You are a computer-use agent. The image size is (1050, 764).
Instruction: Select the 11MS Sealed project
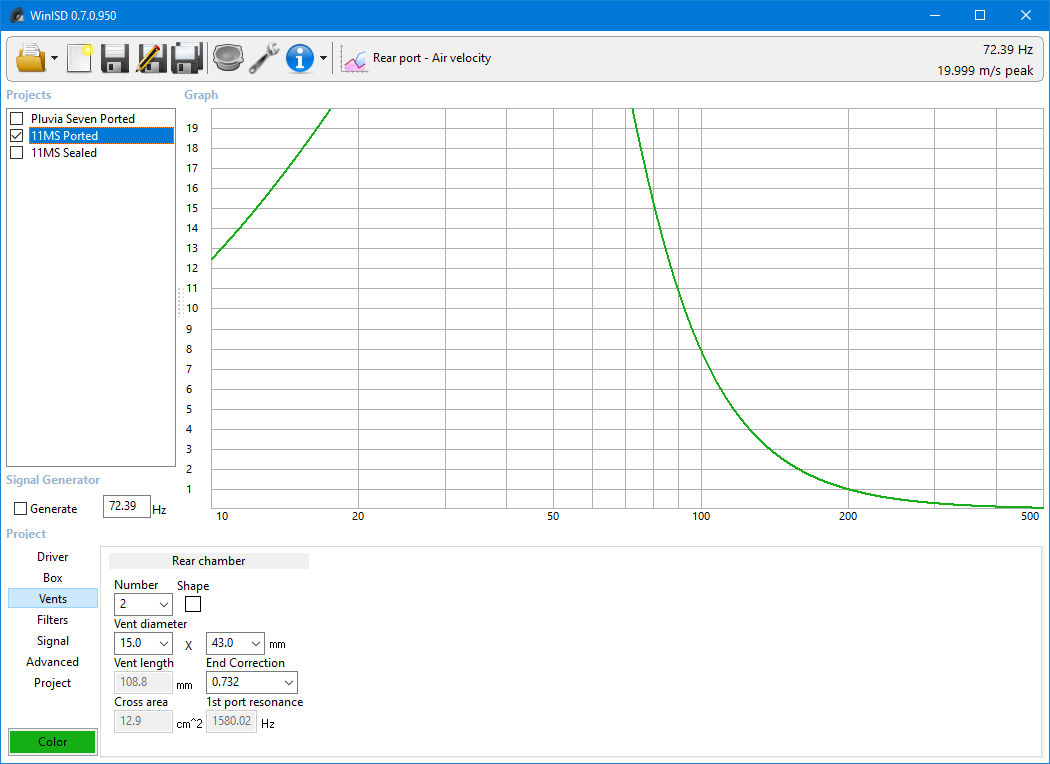(64, 153)
